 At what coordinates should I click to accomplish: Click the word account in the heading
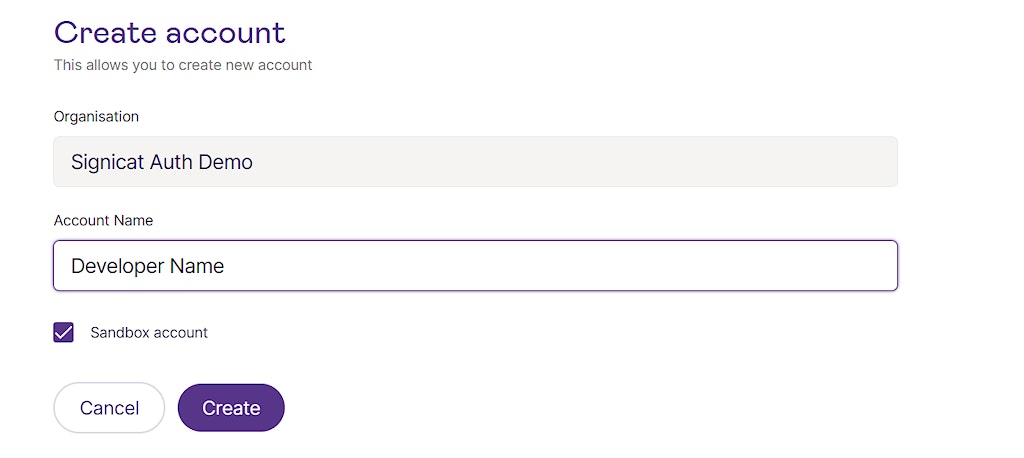(x=226, y=33)
